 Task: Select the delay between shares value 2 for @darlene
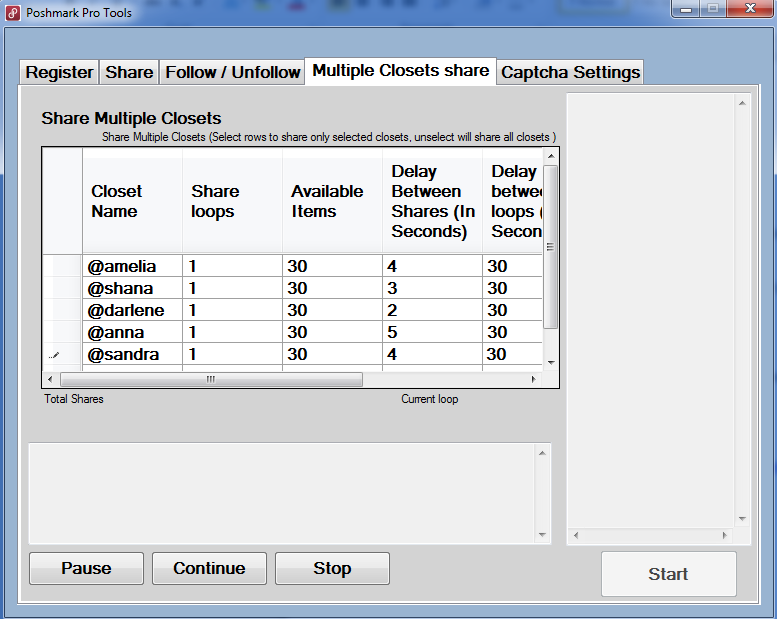(x=433, y=310)
